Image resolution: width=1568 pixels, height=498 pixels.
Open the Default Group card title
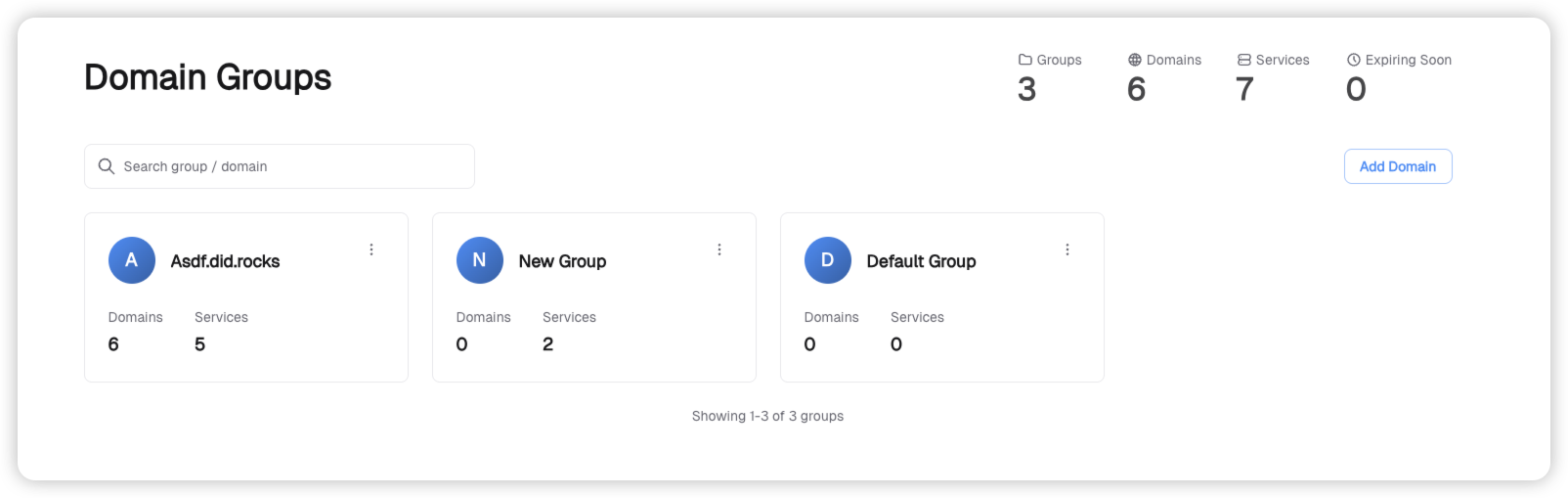tap(921, 261)
